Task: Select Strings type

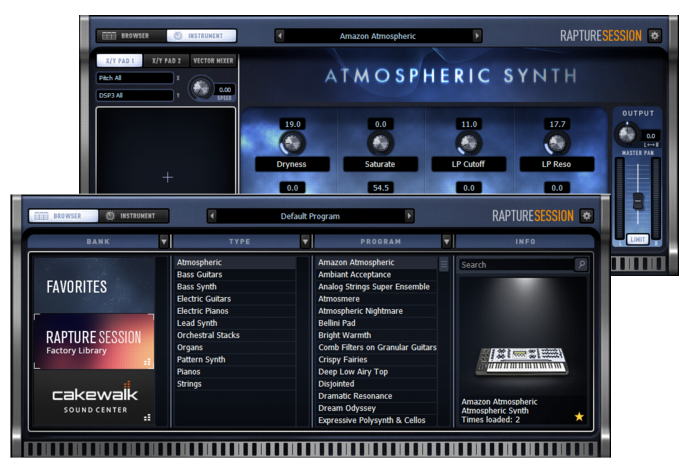Action: click(x=235, y=383)
